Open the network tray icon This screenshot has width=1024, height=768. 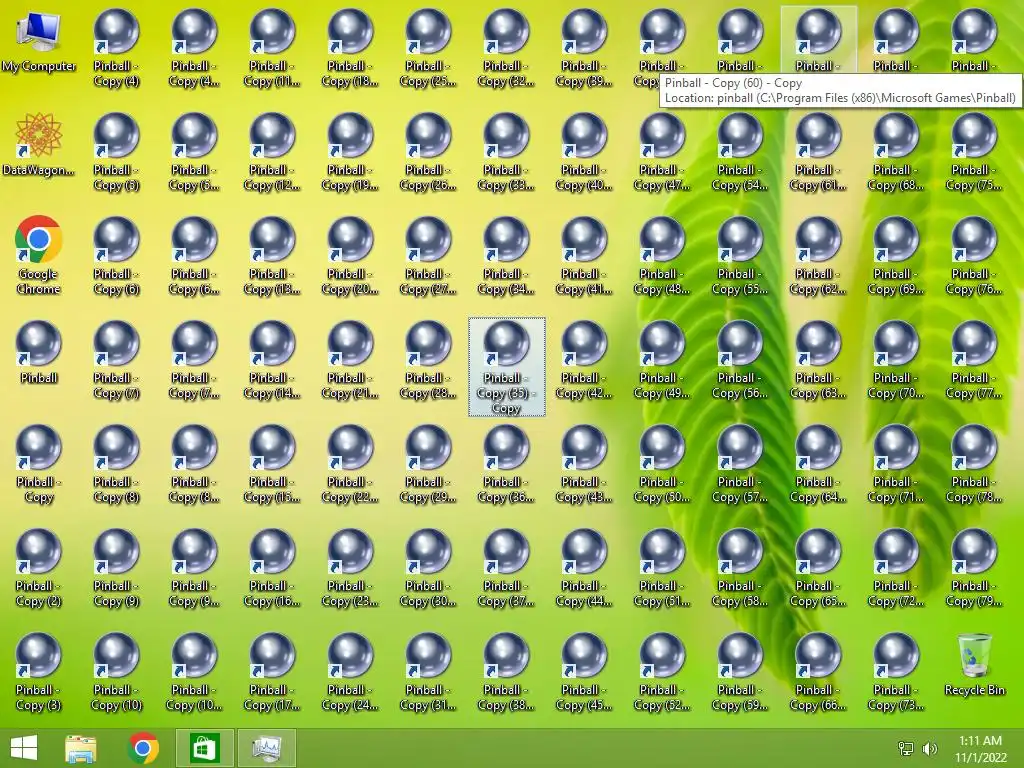(x=906, y=749)
